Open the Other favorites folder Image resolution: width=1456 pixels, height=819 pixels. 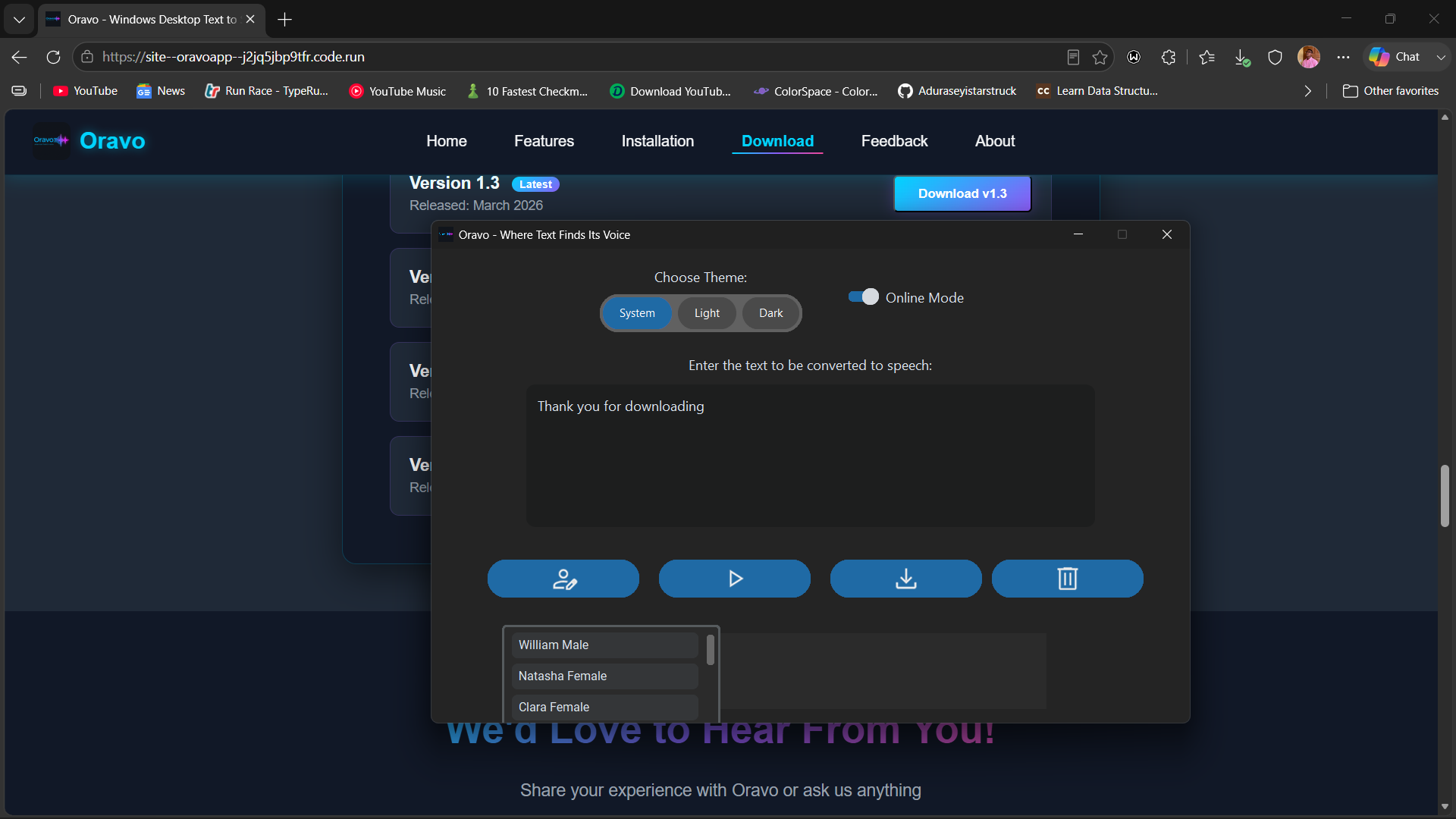pos(1391,91)
